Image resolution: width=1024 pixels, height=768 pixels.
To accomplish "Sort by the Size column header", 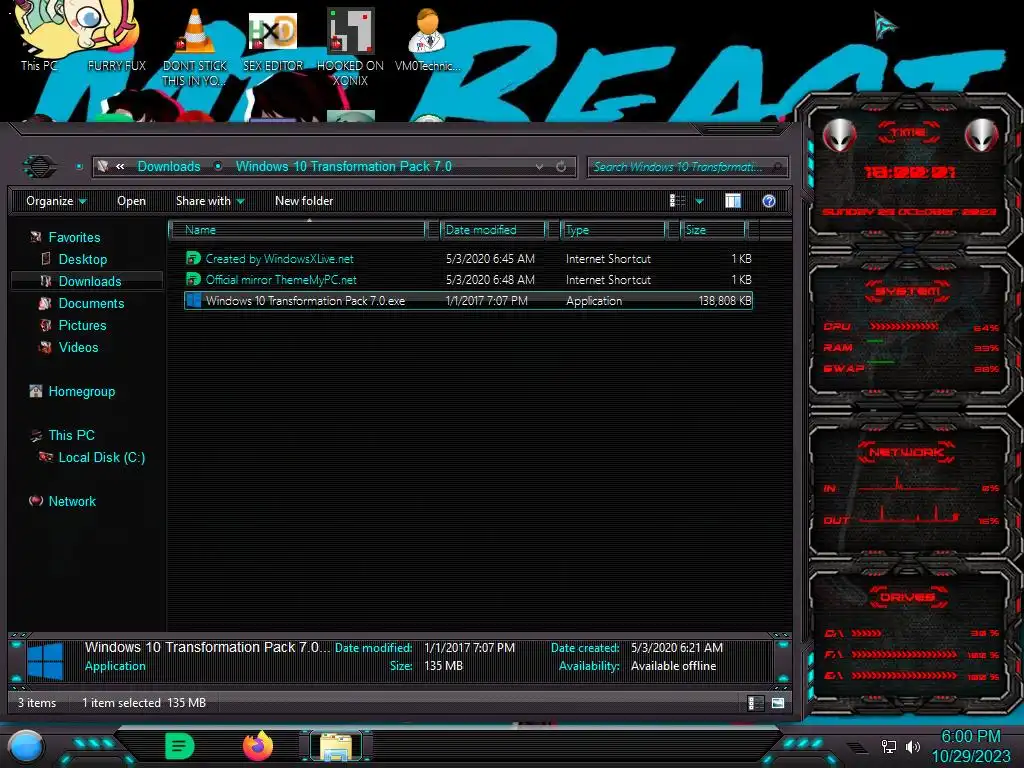I will (713, 230).
